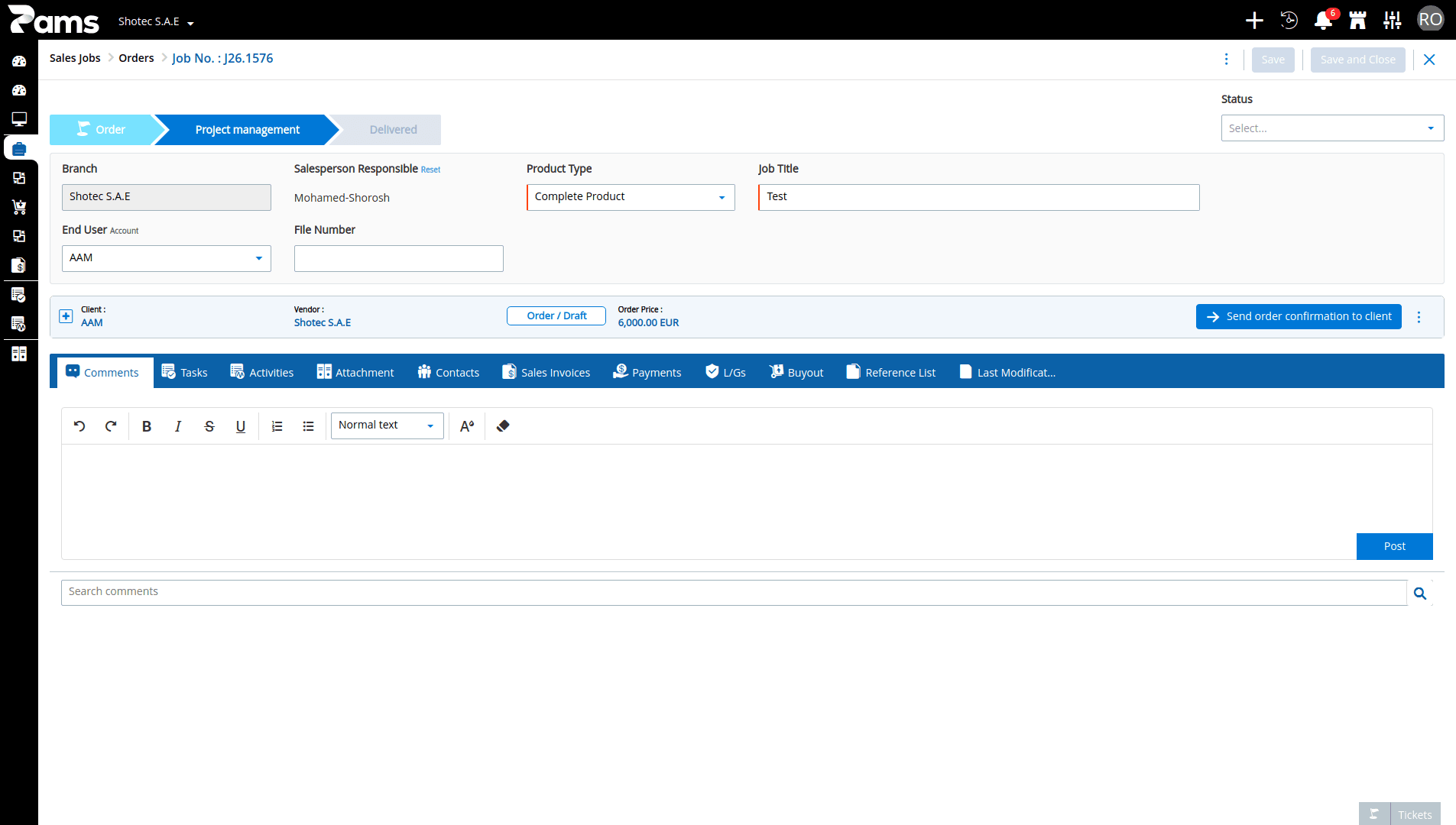Close the job form with X icon

1429,60
